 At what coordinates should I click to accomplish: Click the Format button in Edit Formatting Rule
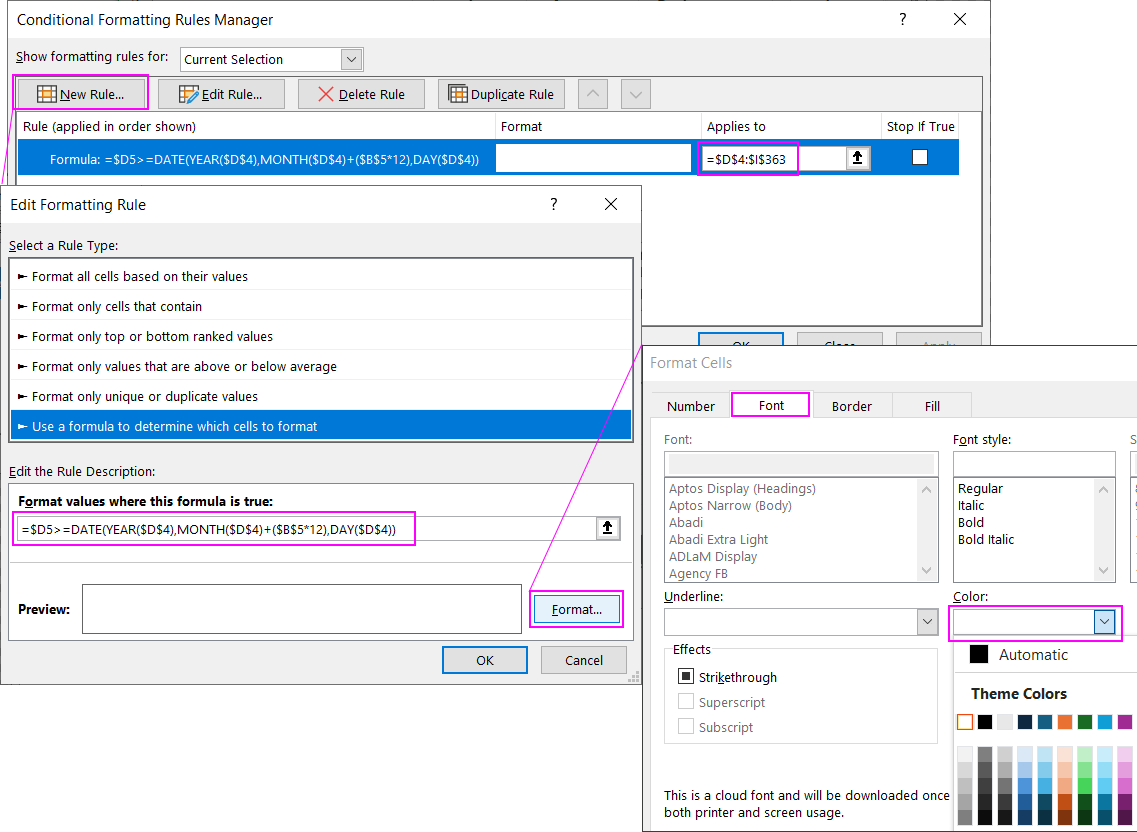pos(576,608)
